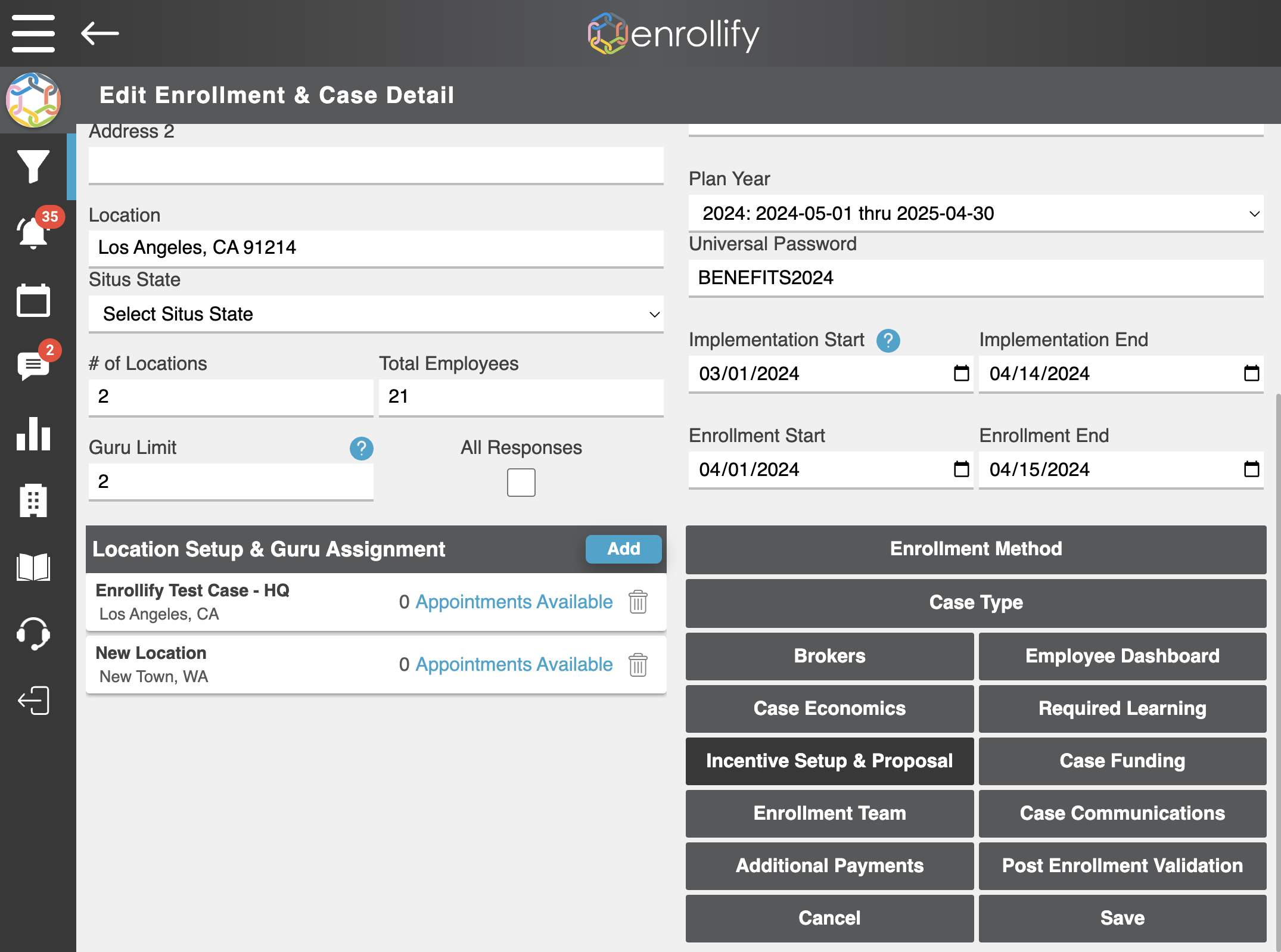
Task: Expand the Situs State dropdown
Action: pos(376,314)
